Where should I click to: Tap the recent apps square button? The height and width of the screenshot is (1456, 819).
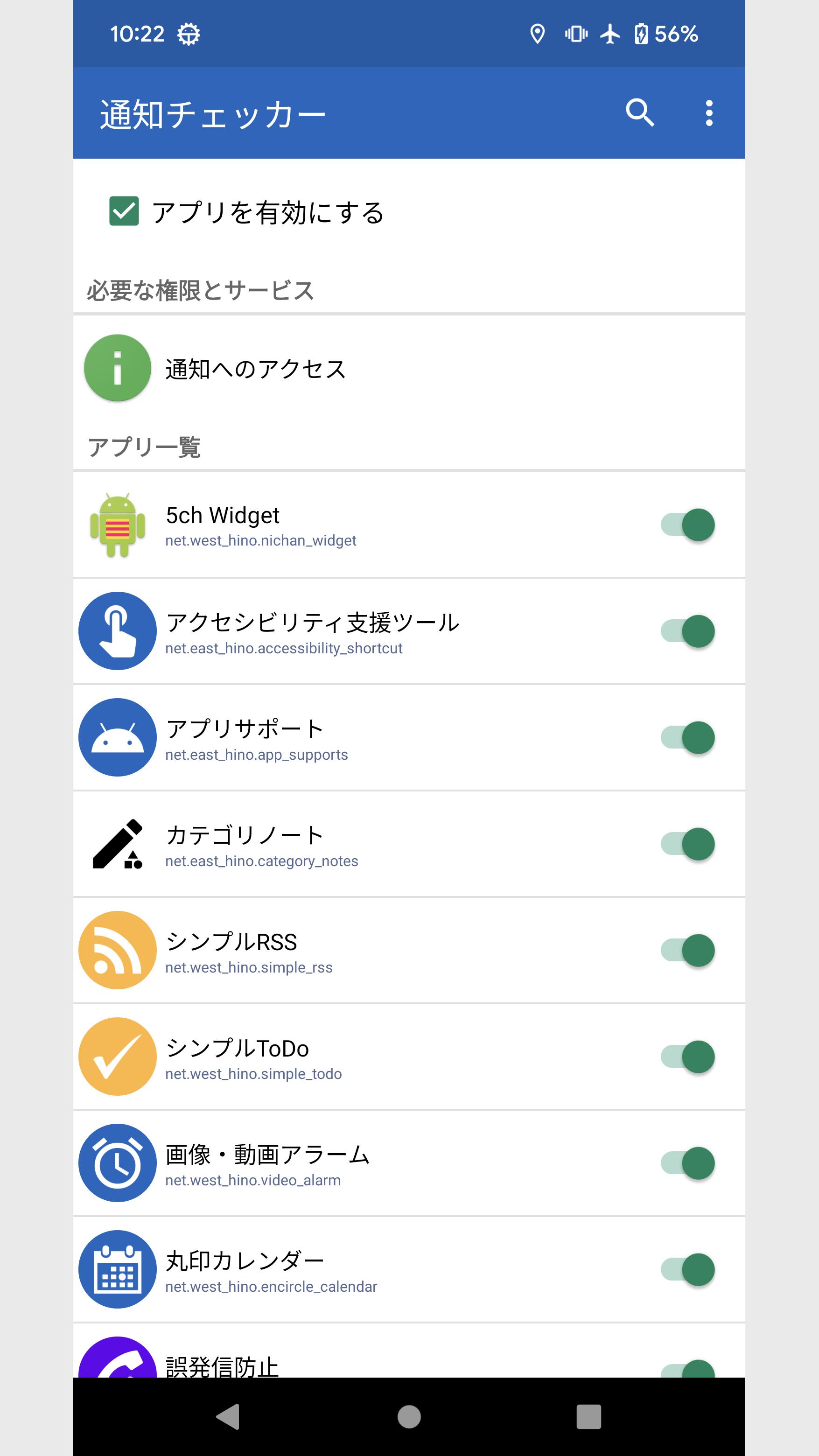[588, 1417]
